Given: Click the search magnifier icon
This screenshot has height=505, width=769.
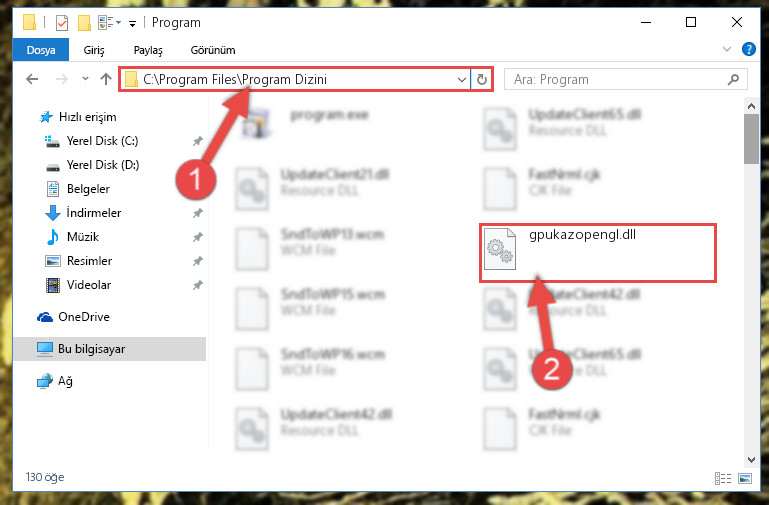Looking at the screenshot, I should [733, 79].
